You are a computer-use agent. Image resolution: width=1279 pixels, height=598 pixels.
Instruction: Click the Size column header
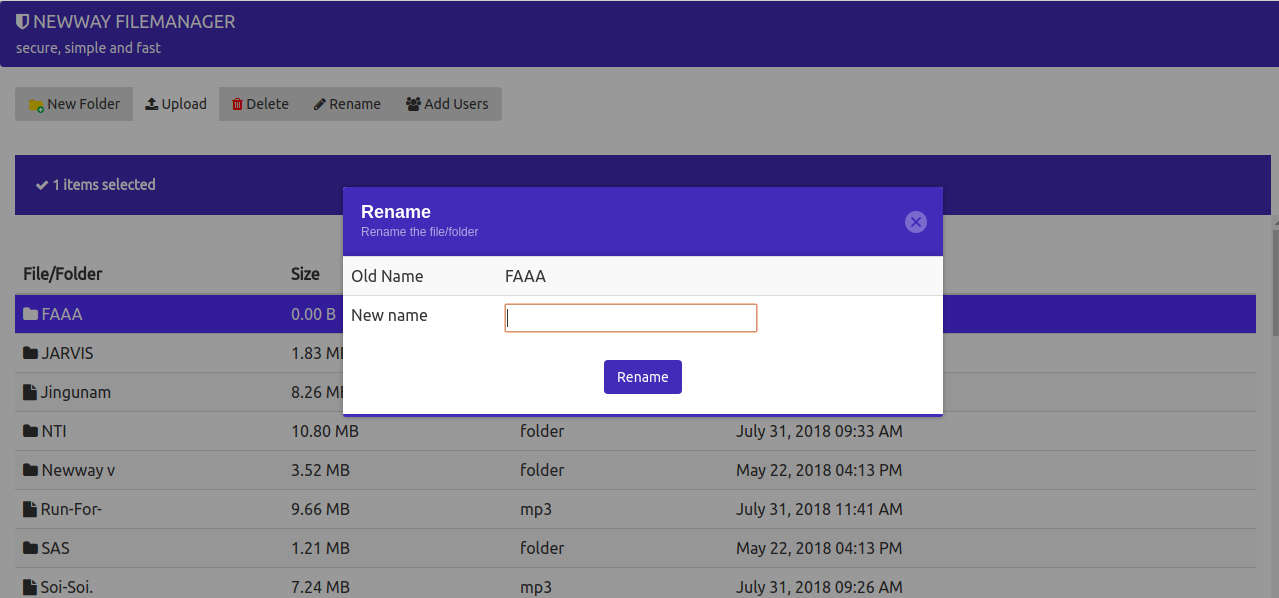pyautogui.click(x=305, y=274)
